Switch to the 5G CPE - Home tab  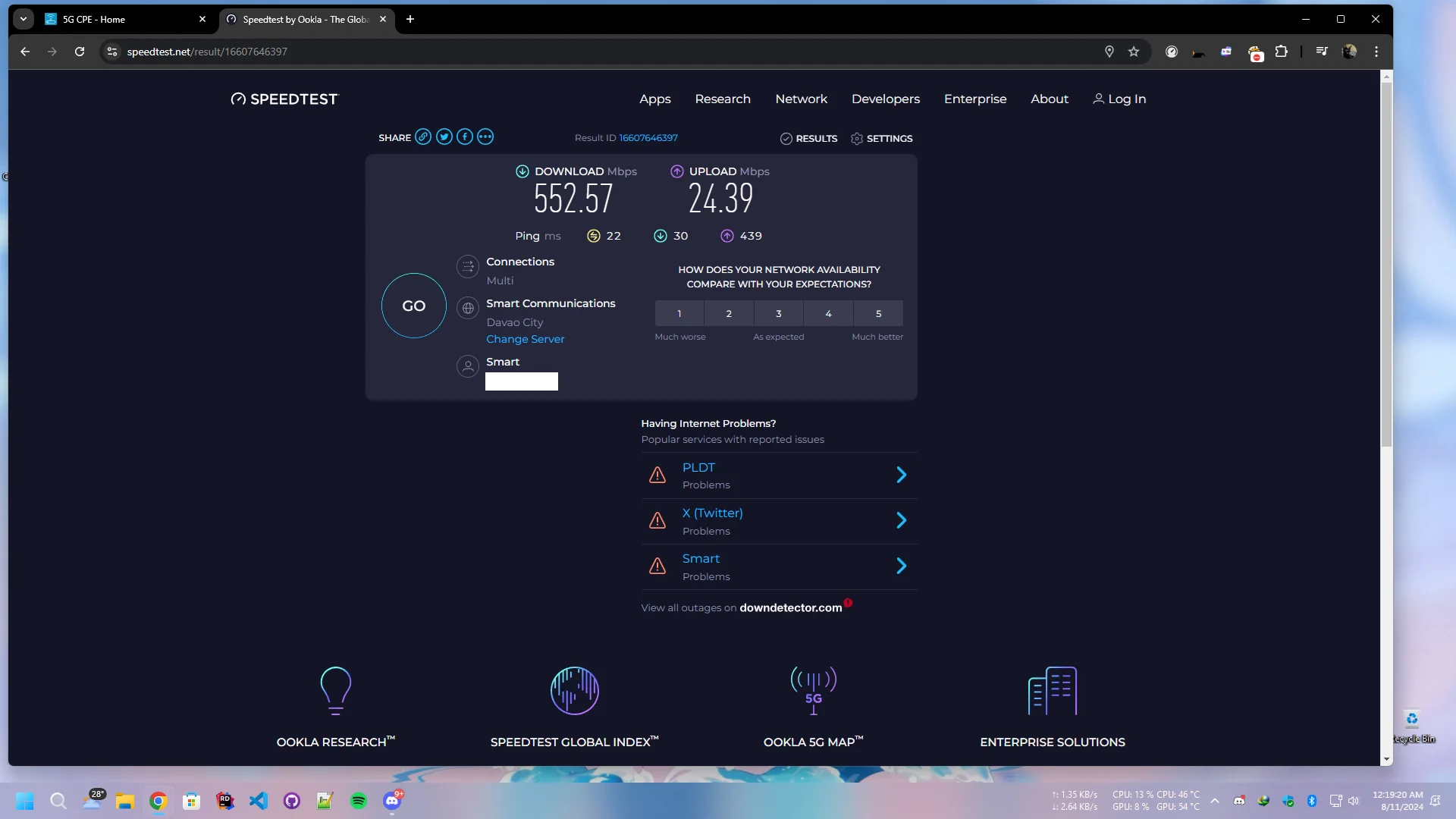(126, 19)
